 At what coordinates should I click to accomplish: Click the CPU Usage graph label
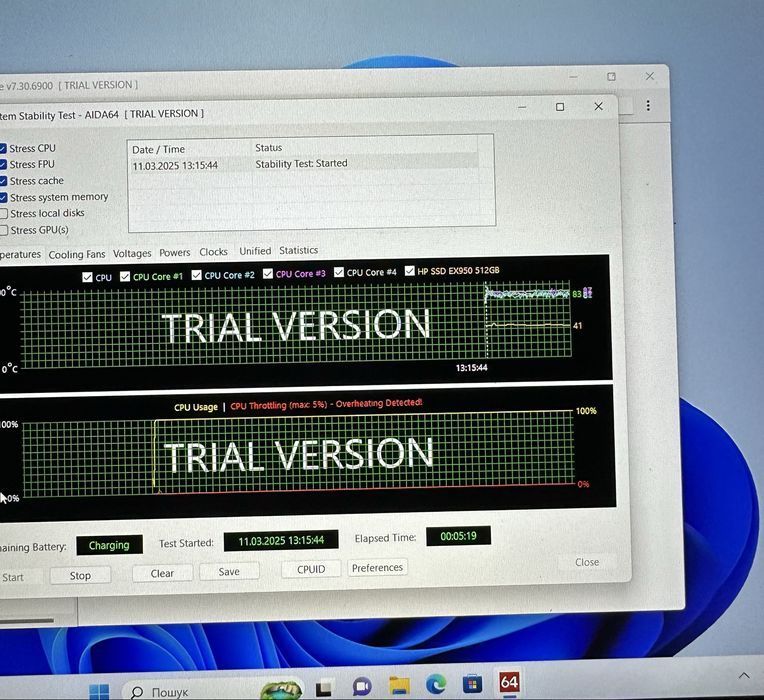point(196,407)
